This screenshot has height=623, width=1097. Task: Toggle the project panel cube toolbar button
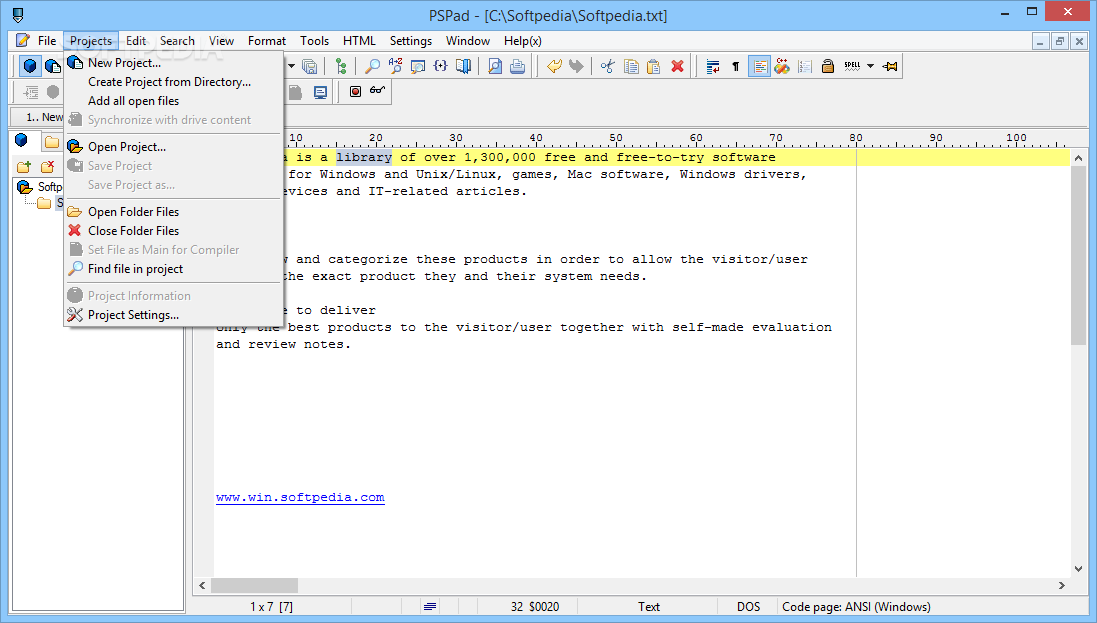(30, 66)
